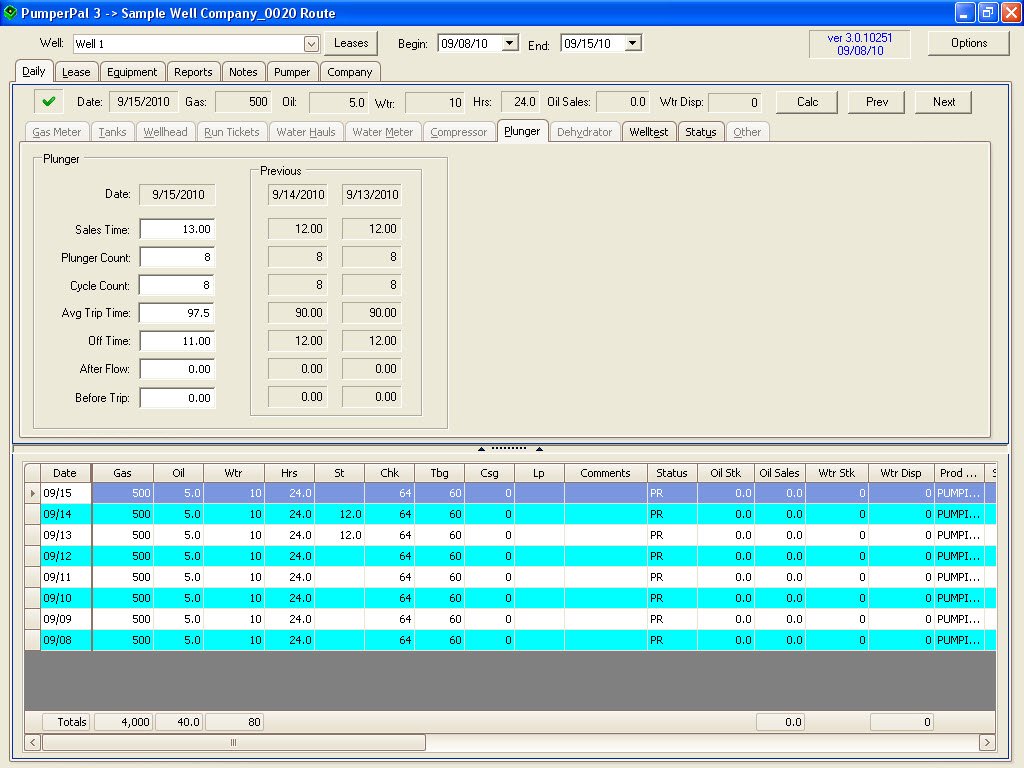Image resolution: width=1024 pixels, height=768 pixels.
Task: Select the 09/13 row date cell
Action: coord(65,535)
